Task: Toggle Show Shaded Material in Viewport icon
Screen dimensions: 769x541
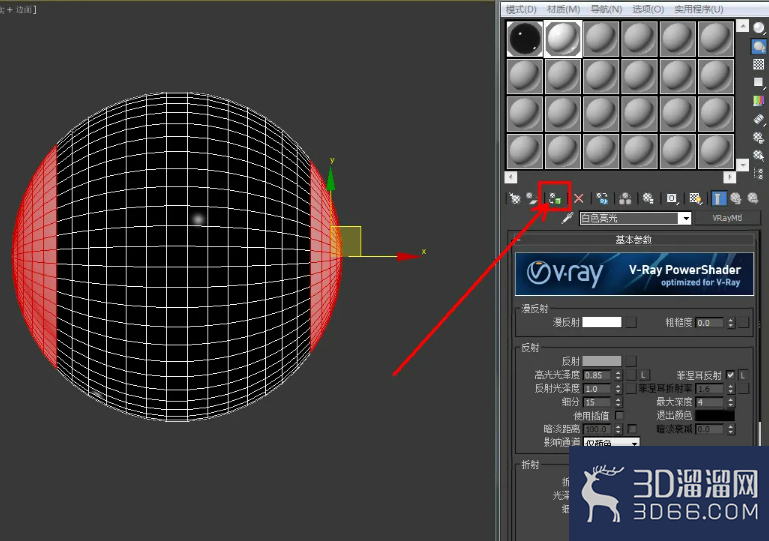Action: pos(695,198)
